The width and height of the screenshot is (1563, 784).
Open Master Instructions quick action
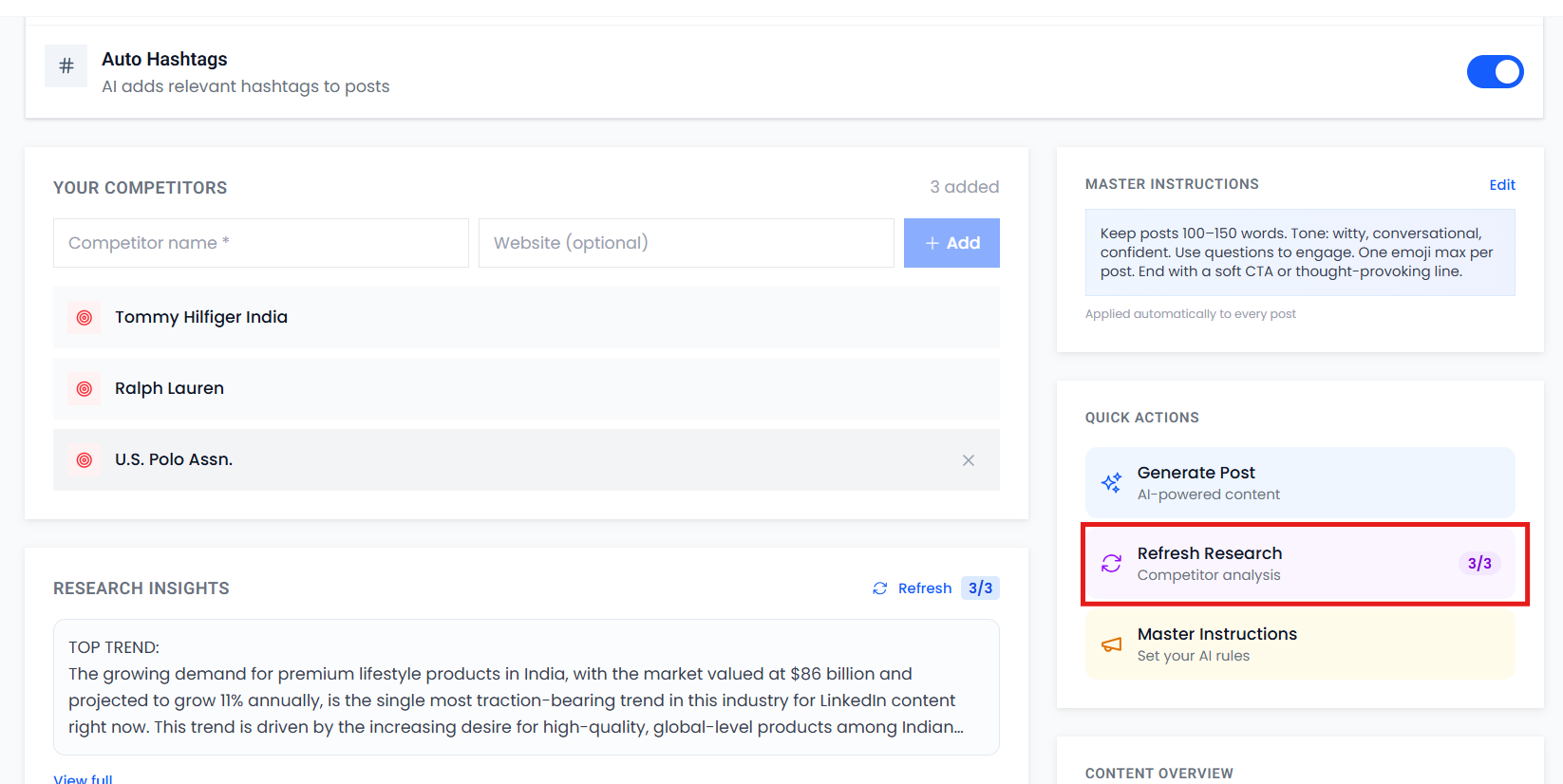click(1300, 644)
